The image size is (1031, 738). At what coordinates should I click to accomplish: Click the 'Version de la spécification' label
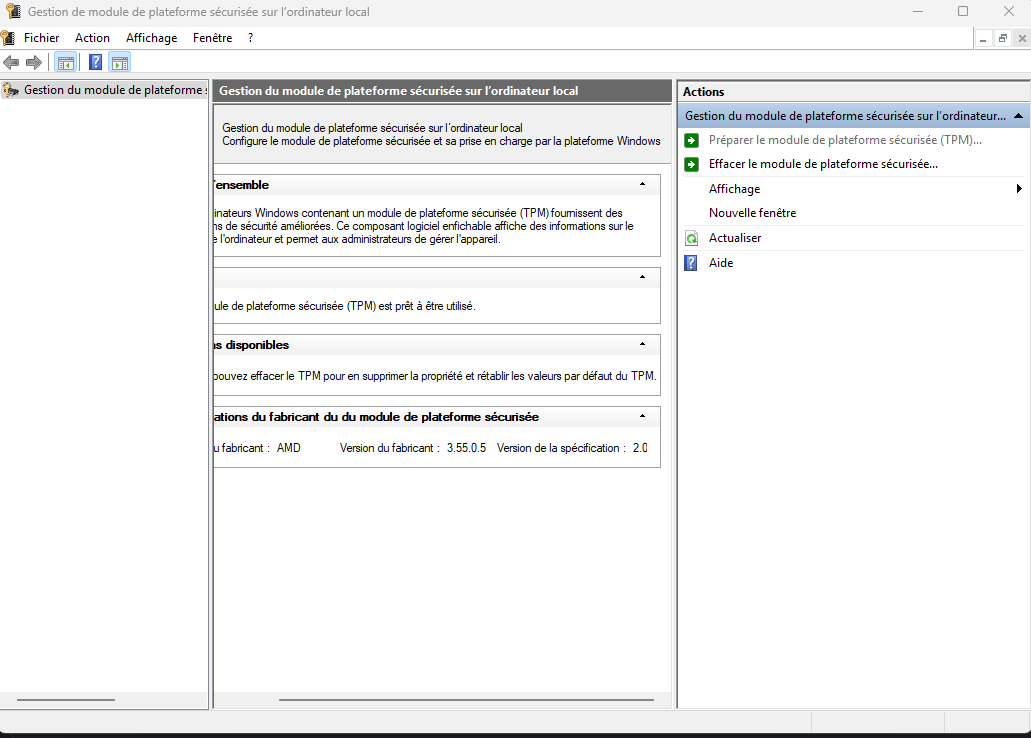(560, 448)
